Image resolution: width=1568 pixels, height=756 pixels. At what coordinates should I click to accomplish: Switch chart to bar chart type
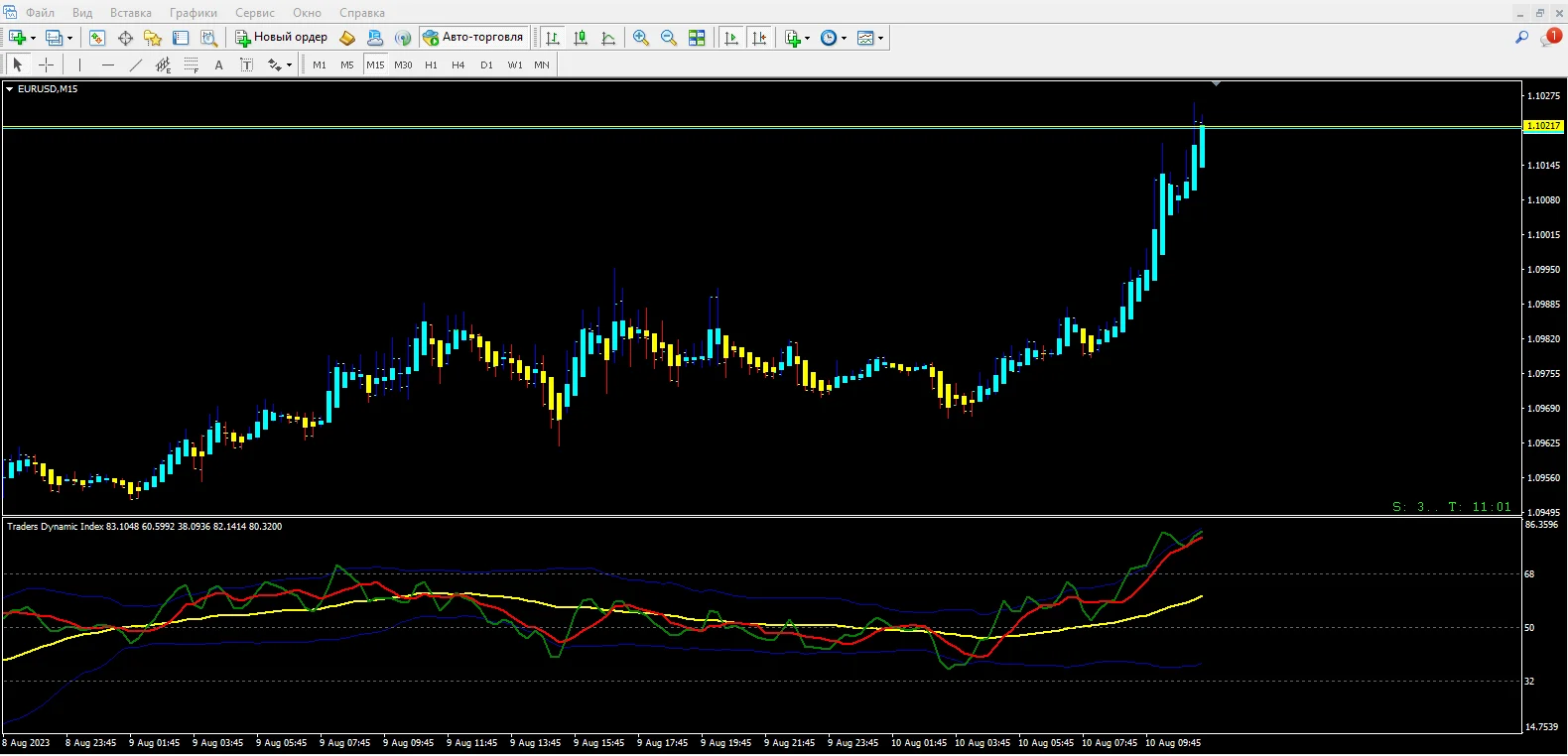coord(553,38)
